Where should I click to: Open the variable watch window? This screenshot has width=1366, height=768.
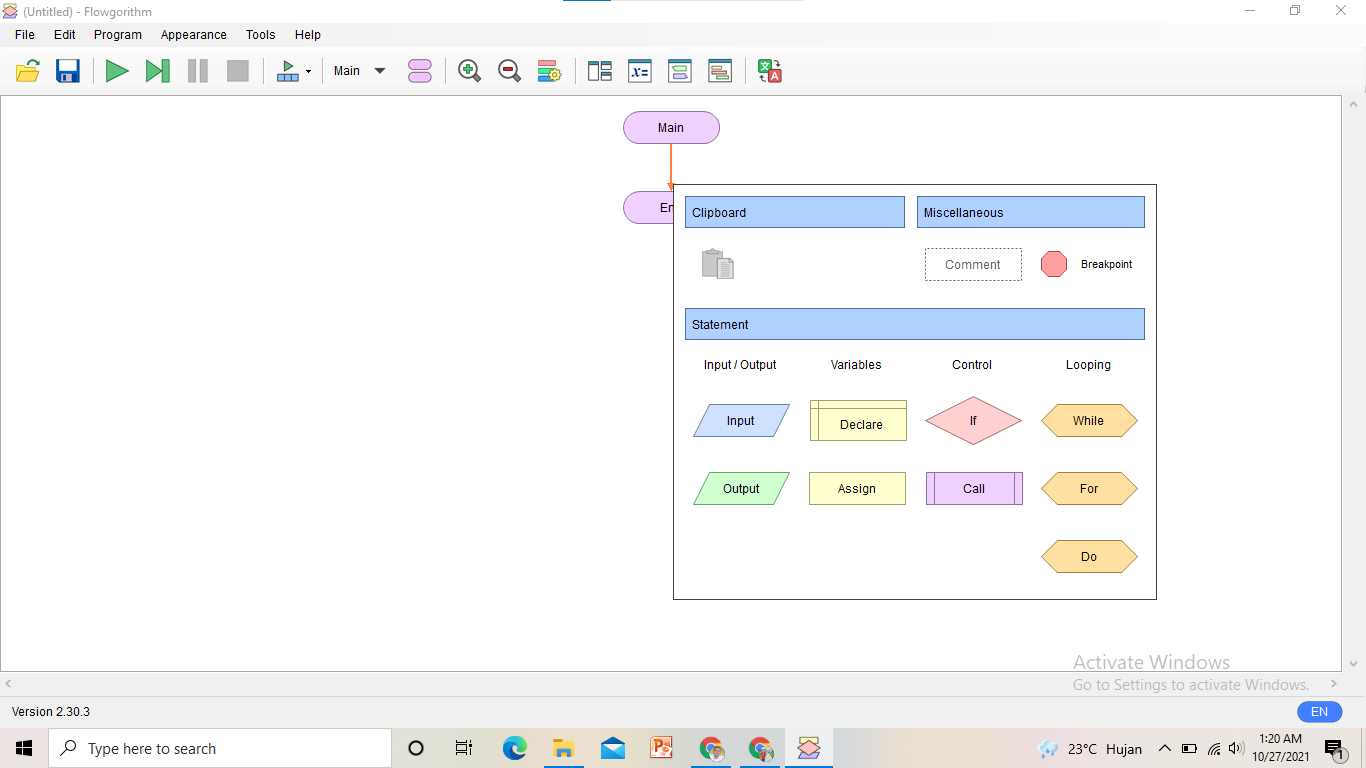[x=639, y=70]
